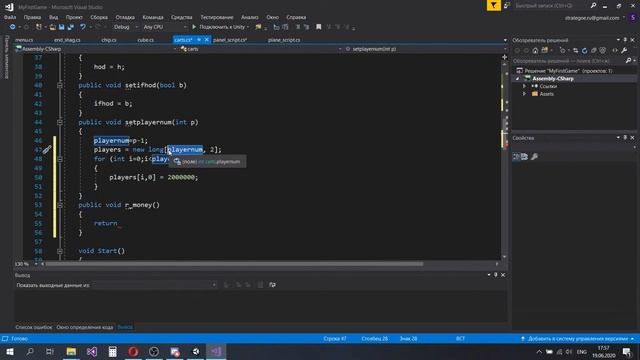Click the Undo toolbar icon
The image size is (640, 360).
(x=83, y=27)
